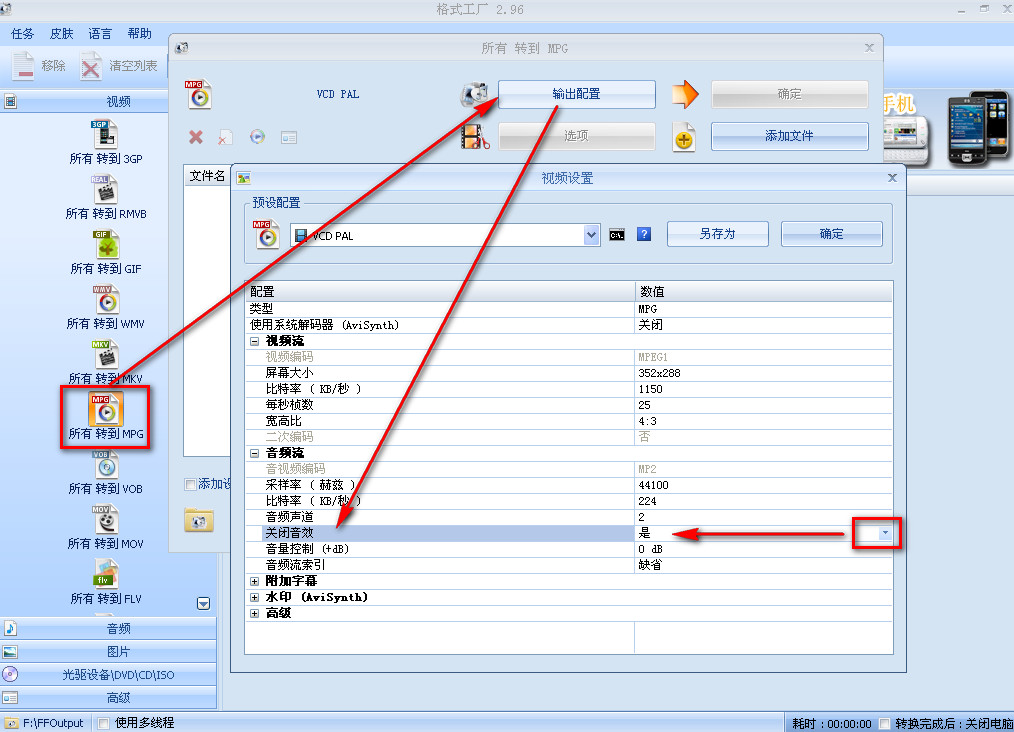Click the red X remove icon in file list toolbar
This screenshot has height=732, width=1014.
196,137
